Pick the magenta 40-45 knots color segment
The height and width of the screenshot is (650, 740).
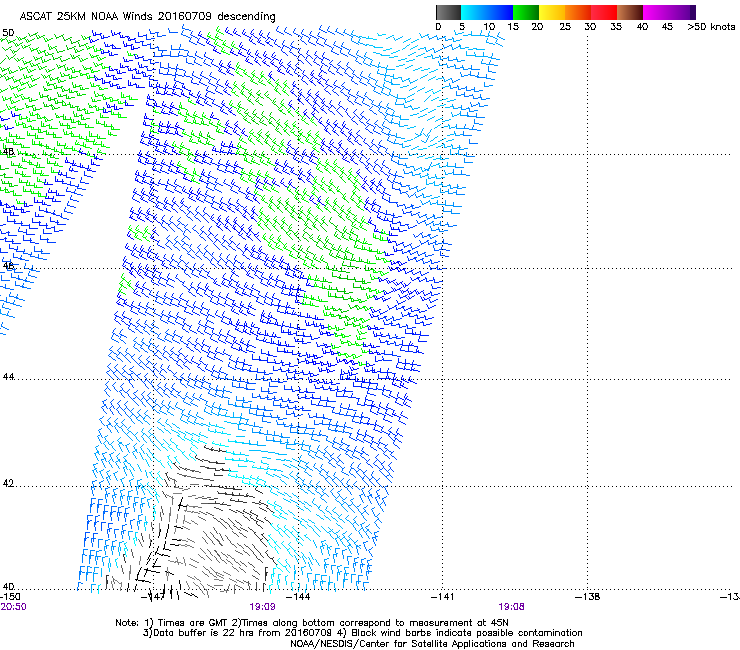pos(656,12)
